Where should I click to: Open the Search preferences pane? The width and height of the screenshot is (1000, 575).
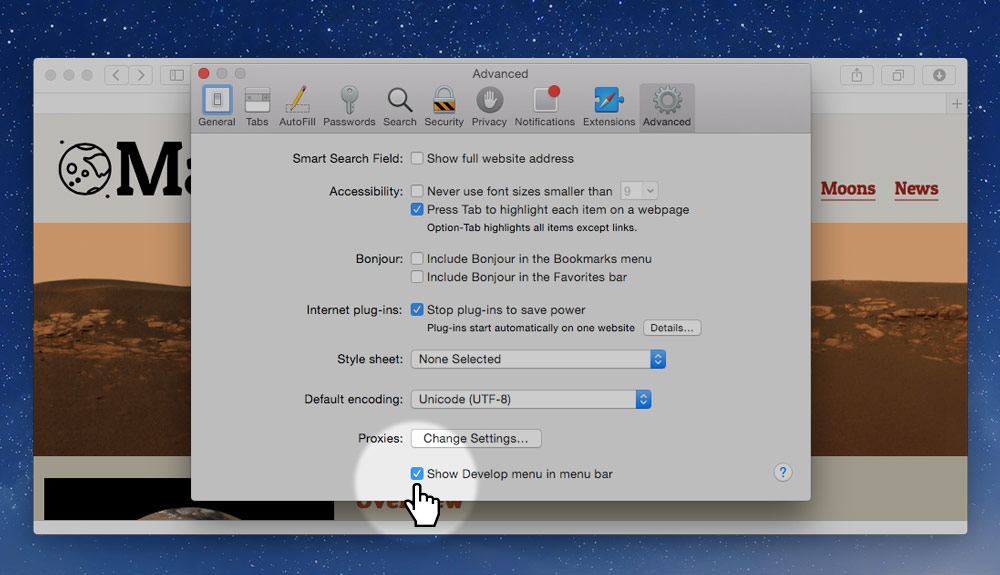click(x=400, y=107)
